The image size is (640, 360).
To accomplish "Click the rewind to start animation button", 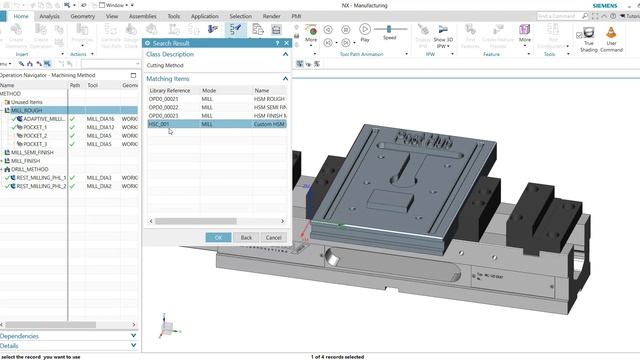I will [x=328, y=42].
